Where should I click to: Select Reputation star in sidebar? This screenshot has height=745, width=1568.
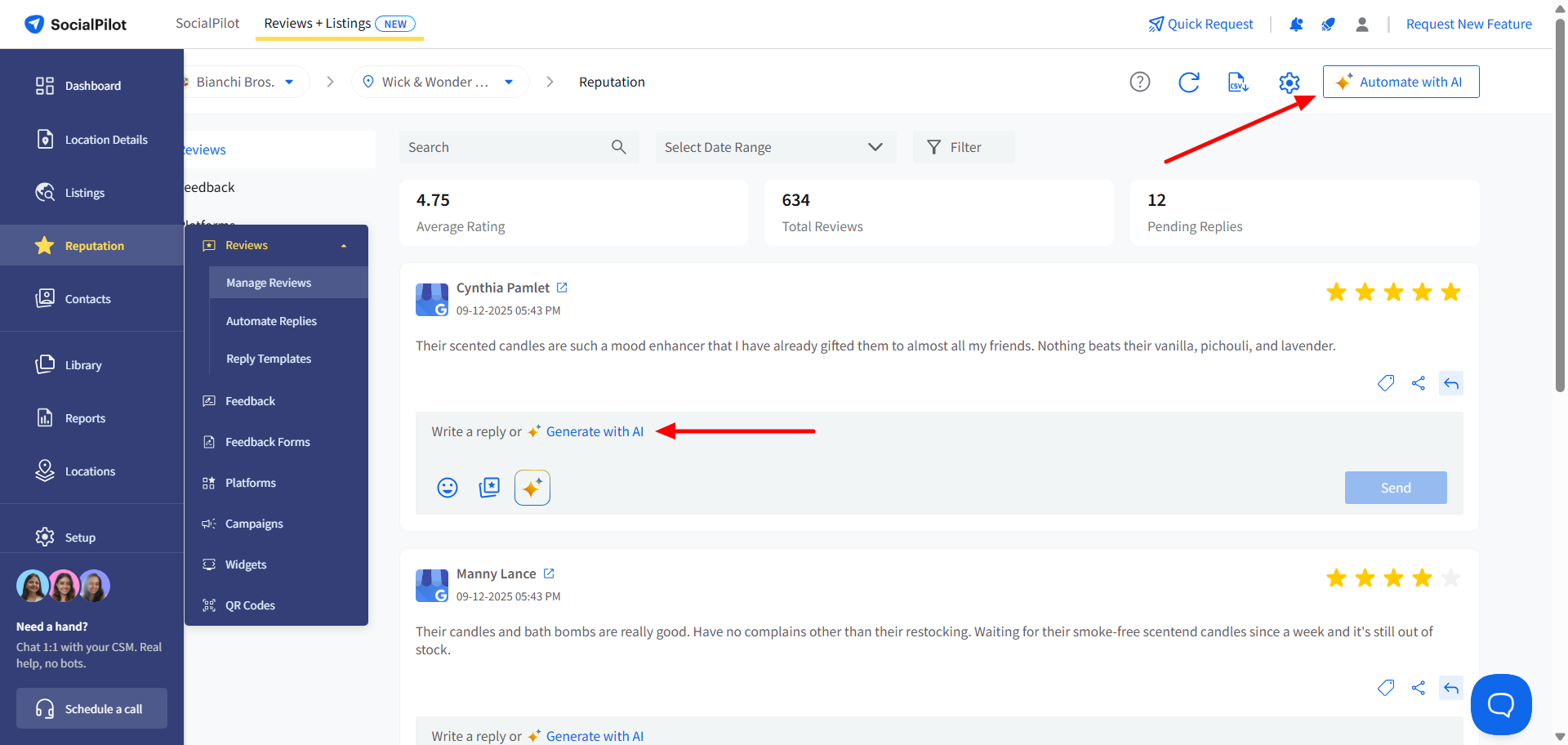coord(45,246)
